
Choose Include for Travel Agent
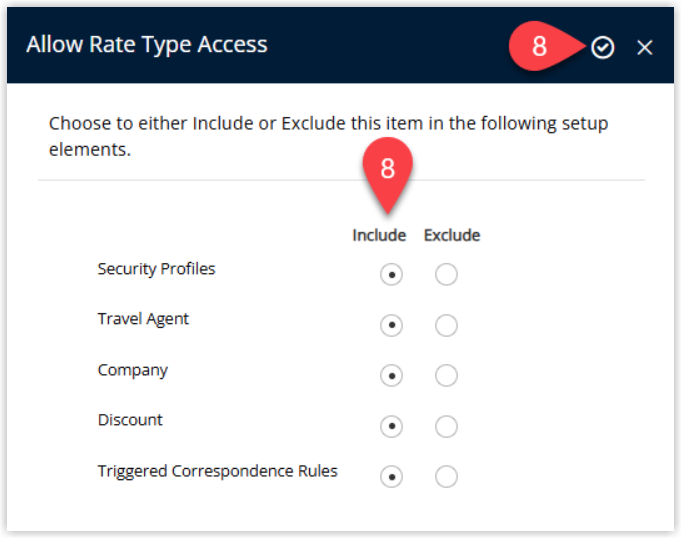point(391,325)
